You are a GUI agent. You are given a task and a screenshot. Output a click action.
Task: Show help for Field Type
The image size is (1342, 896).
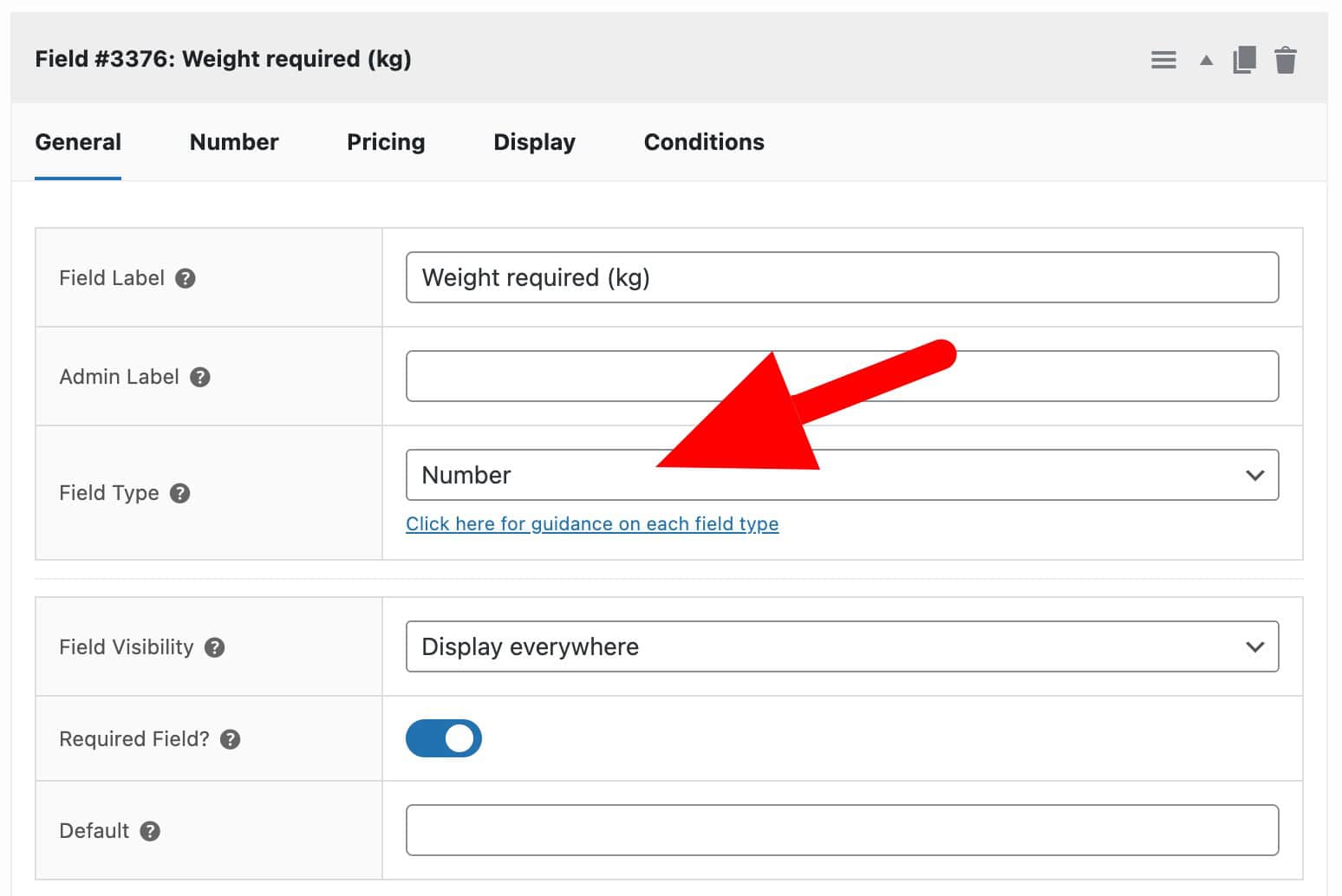[x=180, y=492]
